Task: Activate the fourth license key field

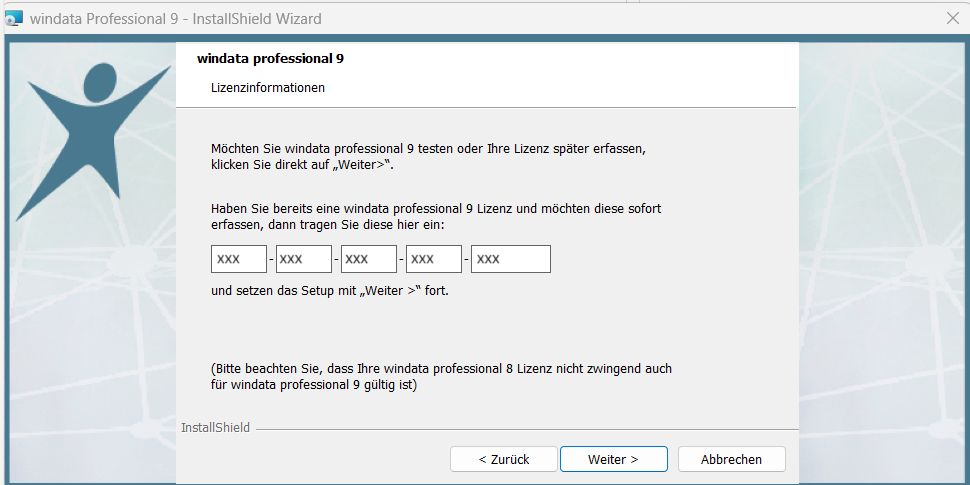Action: [434, 259]
